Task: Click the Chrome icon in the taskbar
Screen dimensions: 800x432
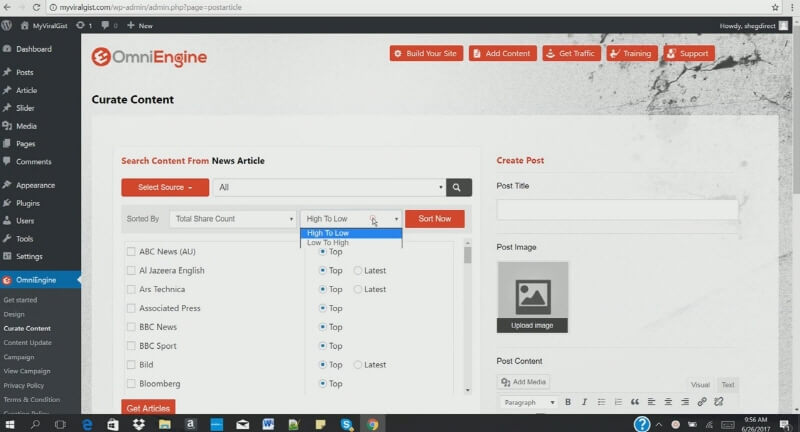Action: click(372, 424)
